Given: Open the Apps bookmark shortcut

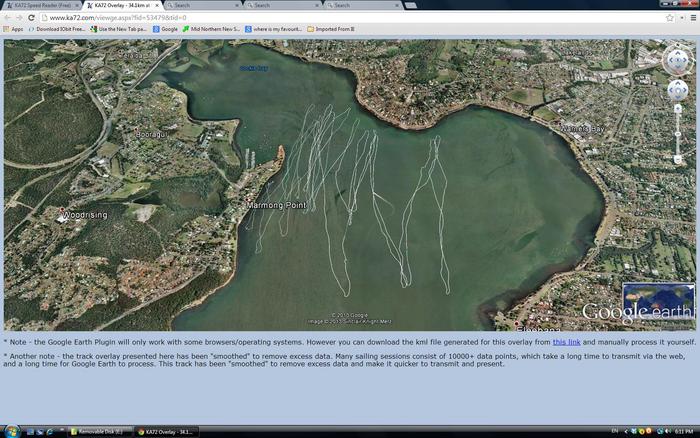Looking at the screenshot, I should point(13,29).
